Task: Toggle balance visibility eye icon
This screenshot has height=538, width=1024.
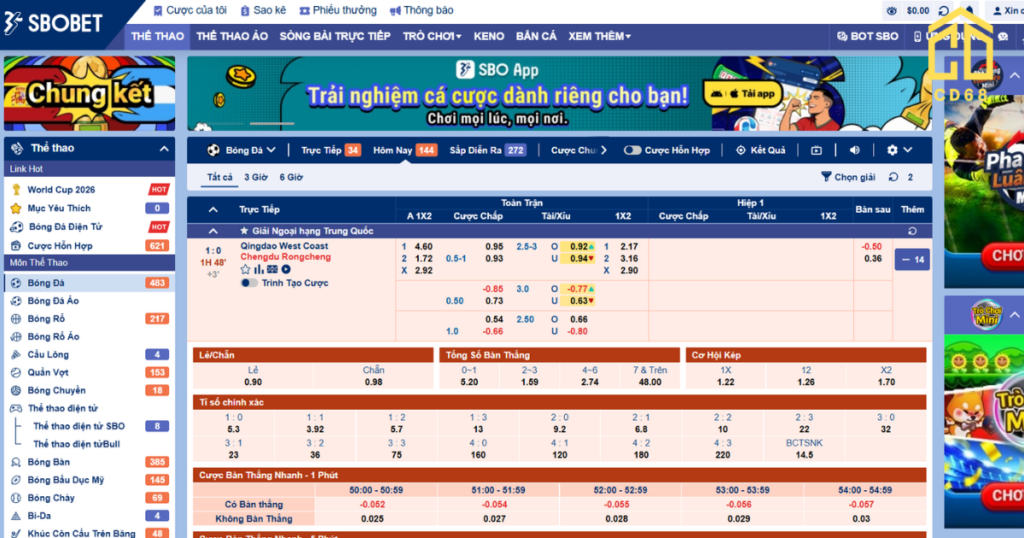Action: click(891, 10)
